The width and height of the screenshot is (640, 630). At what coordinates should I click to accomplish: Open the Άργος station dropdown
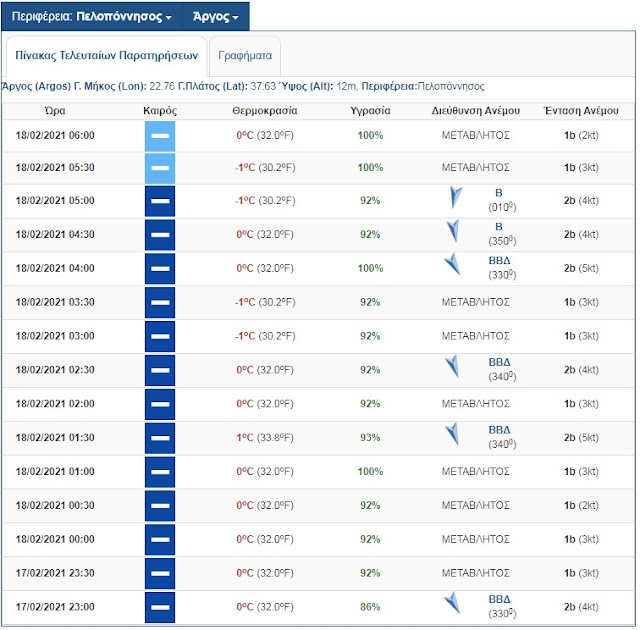(x=216, y=16)
